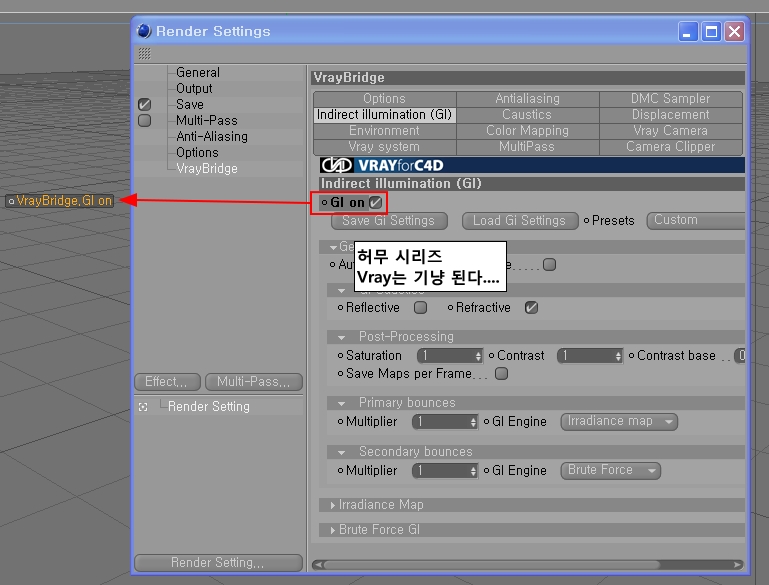
Task: Collapse the Primary bounces section
Action: (x=342, y=403)
